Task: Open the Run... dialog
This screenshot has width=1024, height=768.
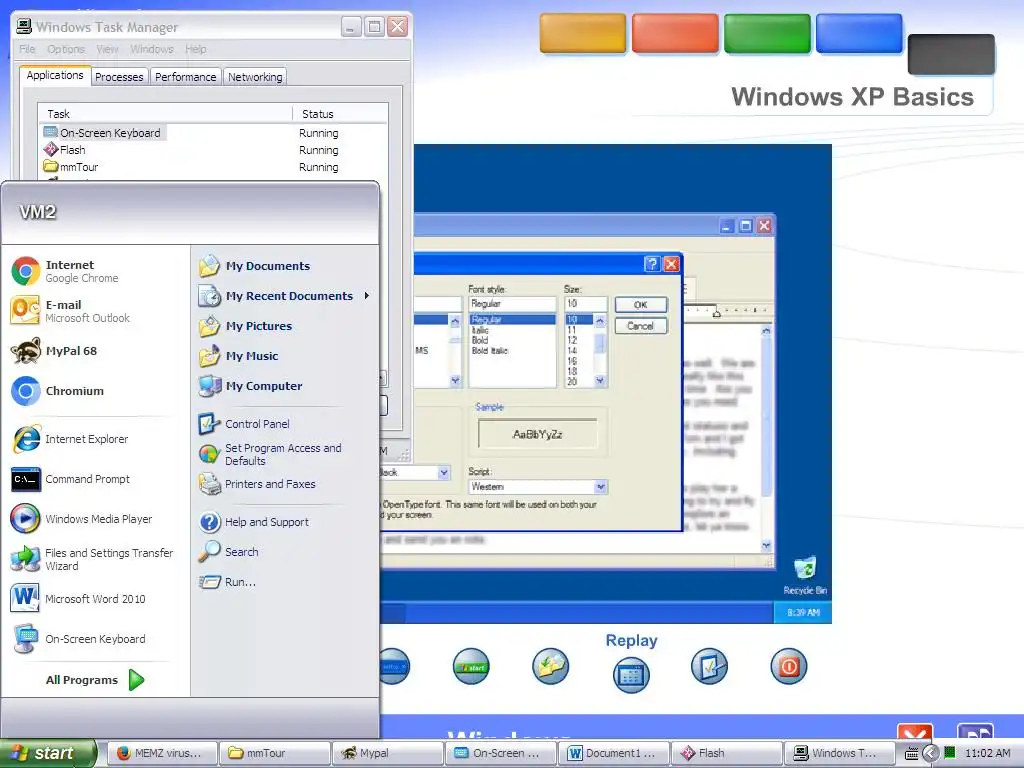Action: 227,582
